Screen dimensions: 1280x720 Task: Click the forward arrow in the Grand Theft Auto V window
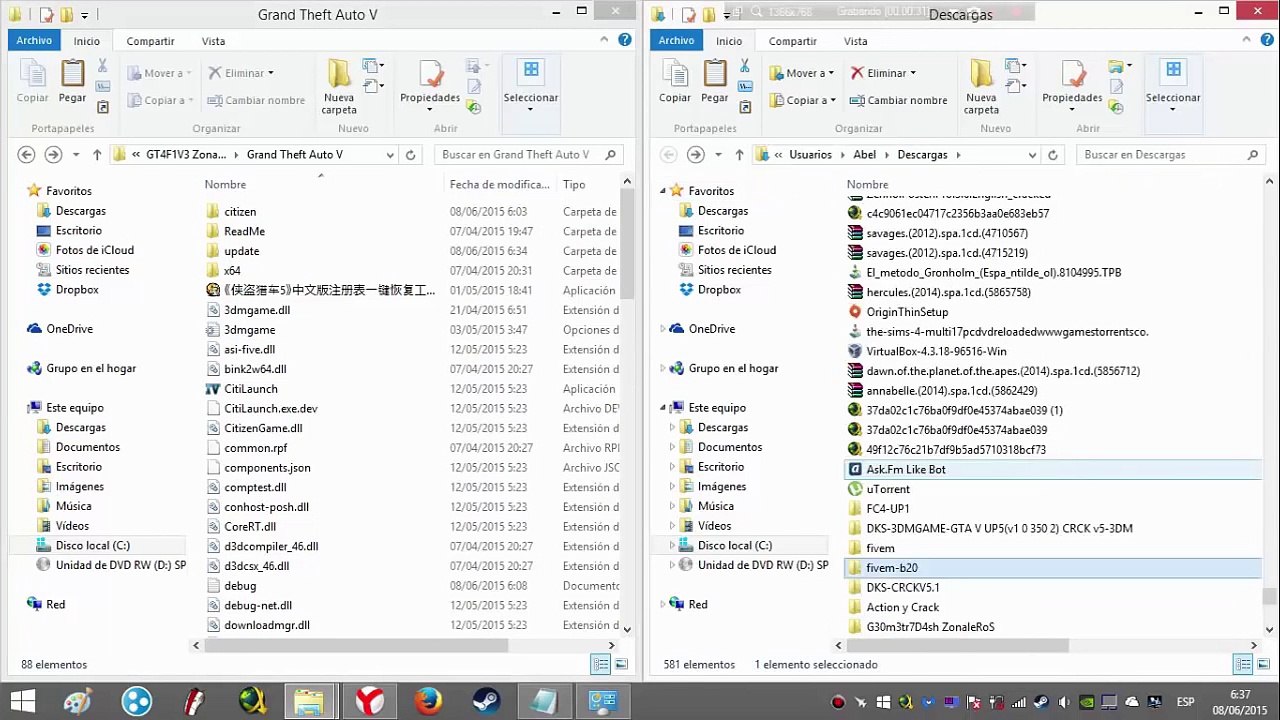click(53, 154)
